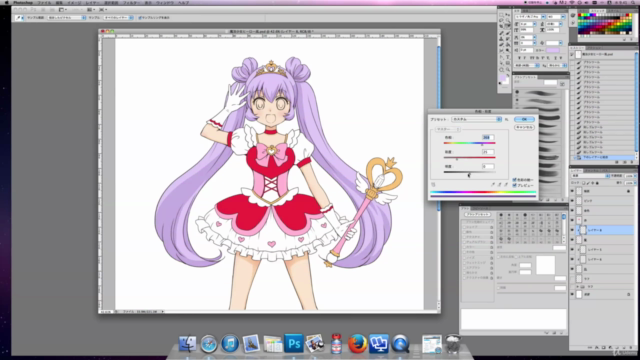Click キャンセル button in dialog

524,127
